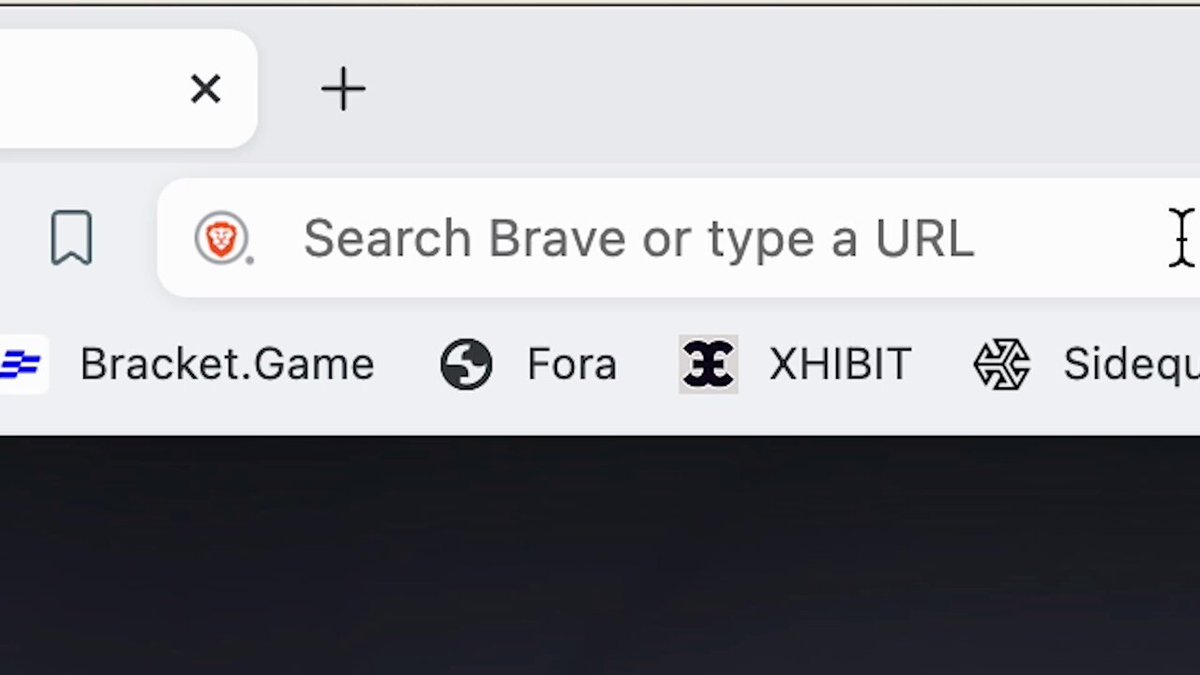This screenshot has width=1200, height=675.
Task: Open a new tab with the plus button
Action: [x=343, y=90]
